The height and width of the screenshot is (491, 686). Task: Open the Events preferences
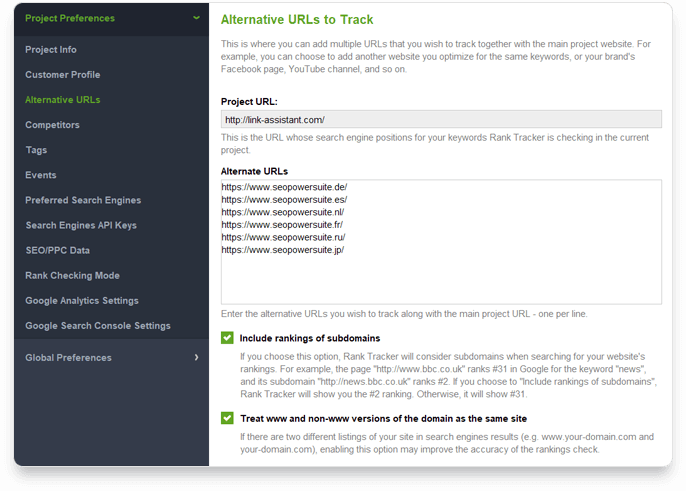pyautogui.click(x=41, y=175)
